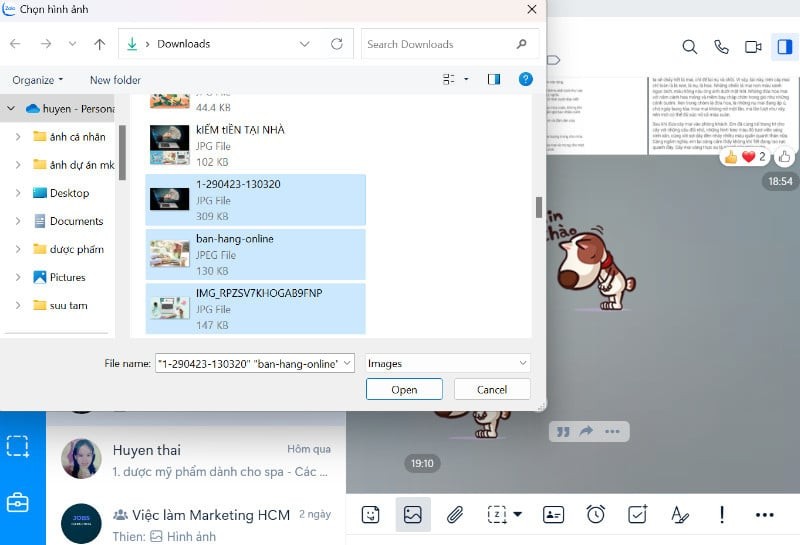Select ban-hang-online JPEG file
The width and height of the screenshot is (800, 545).
(255, 254)
